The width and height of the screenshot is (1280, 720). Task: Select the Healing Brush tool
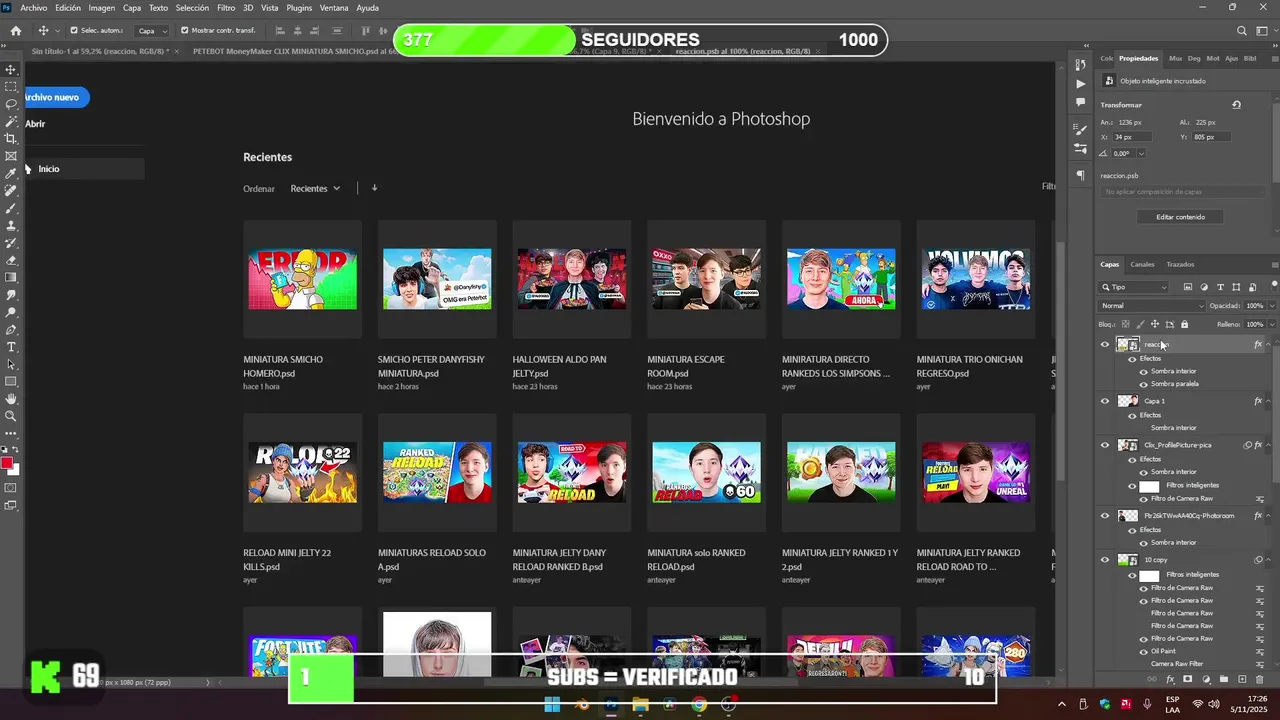click(x=11, y=190)
